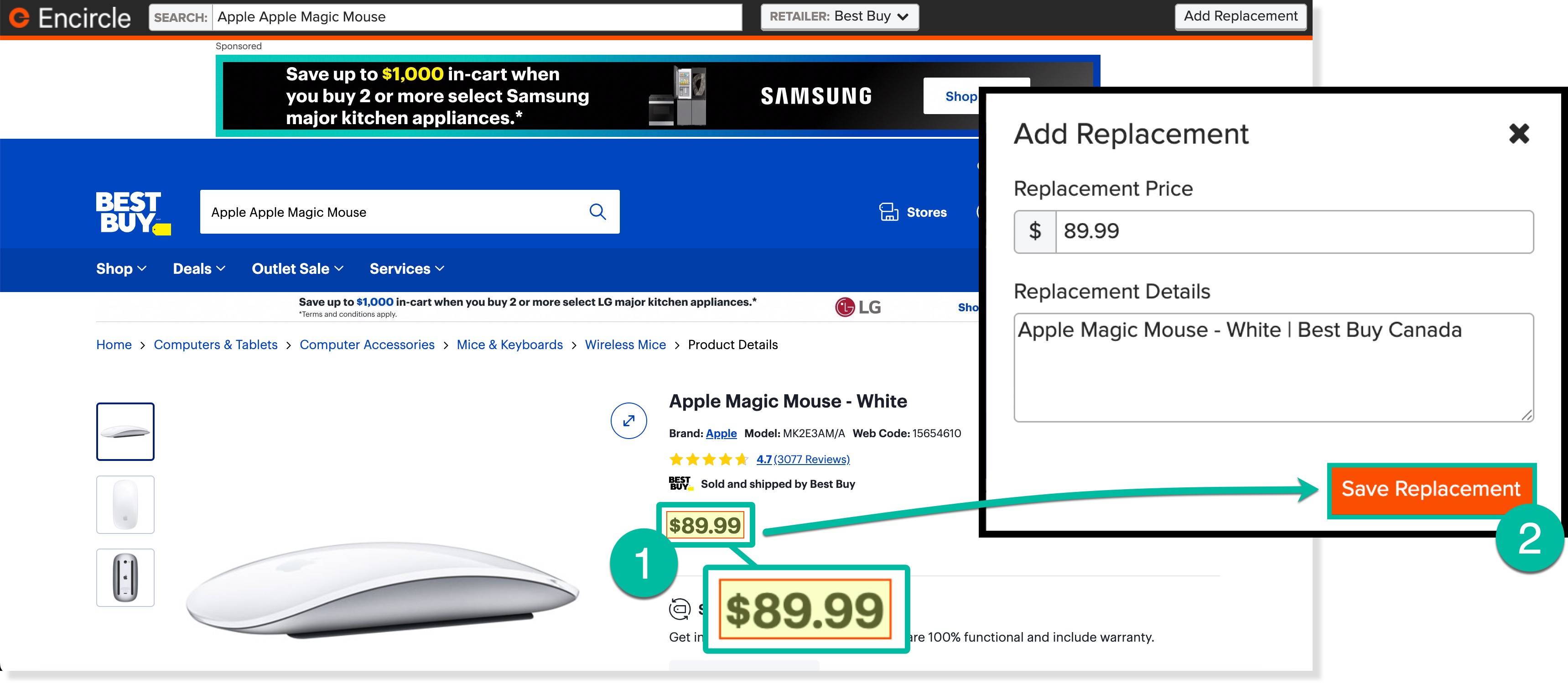Image resolution: width=1568 pixels, height=690 pixels.
Task: Expand the Deals dropdown menu
Action: (x=198, y=269)
